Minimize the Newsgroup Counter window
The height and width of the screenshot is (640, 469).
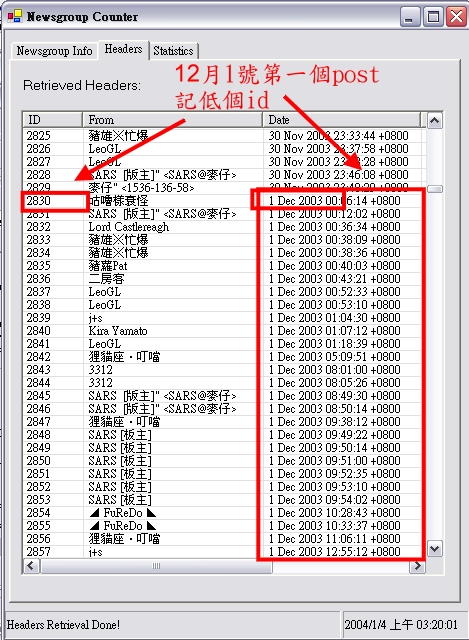point(410,17)
